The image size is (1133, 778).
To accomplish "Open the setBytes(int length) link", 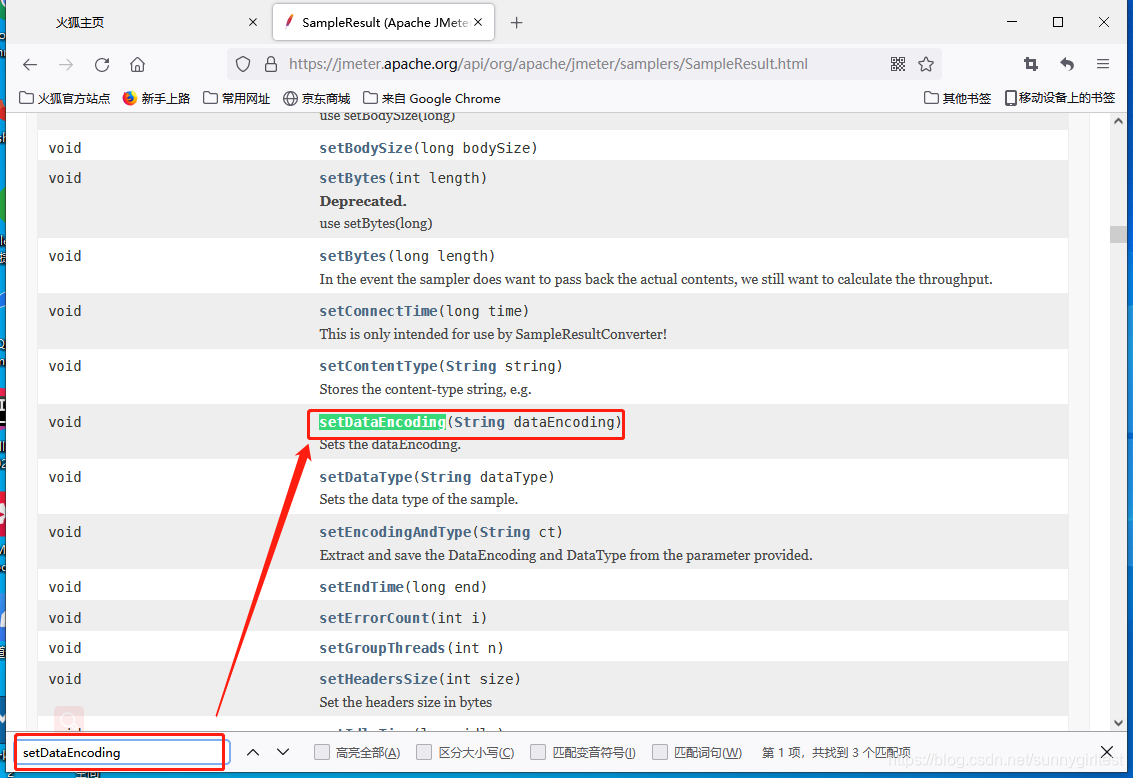I will [353, 178].
